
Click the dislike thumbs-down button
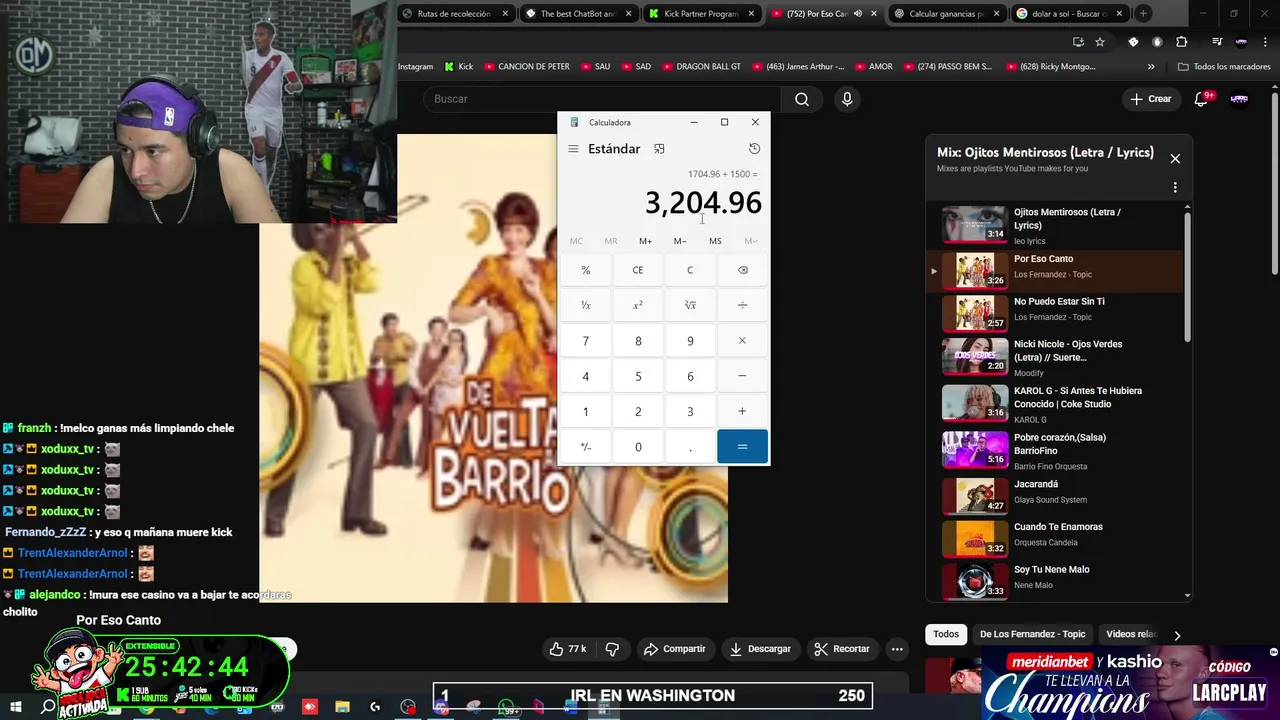[x=612, y=649]
